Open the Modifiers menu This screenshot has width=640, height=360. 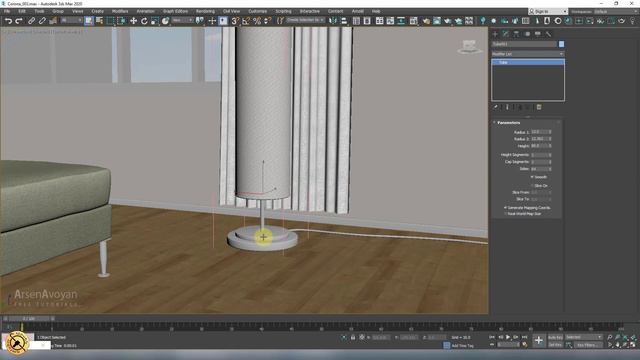pyautogui.click(x=120, y=11)
